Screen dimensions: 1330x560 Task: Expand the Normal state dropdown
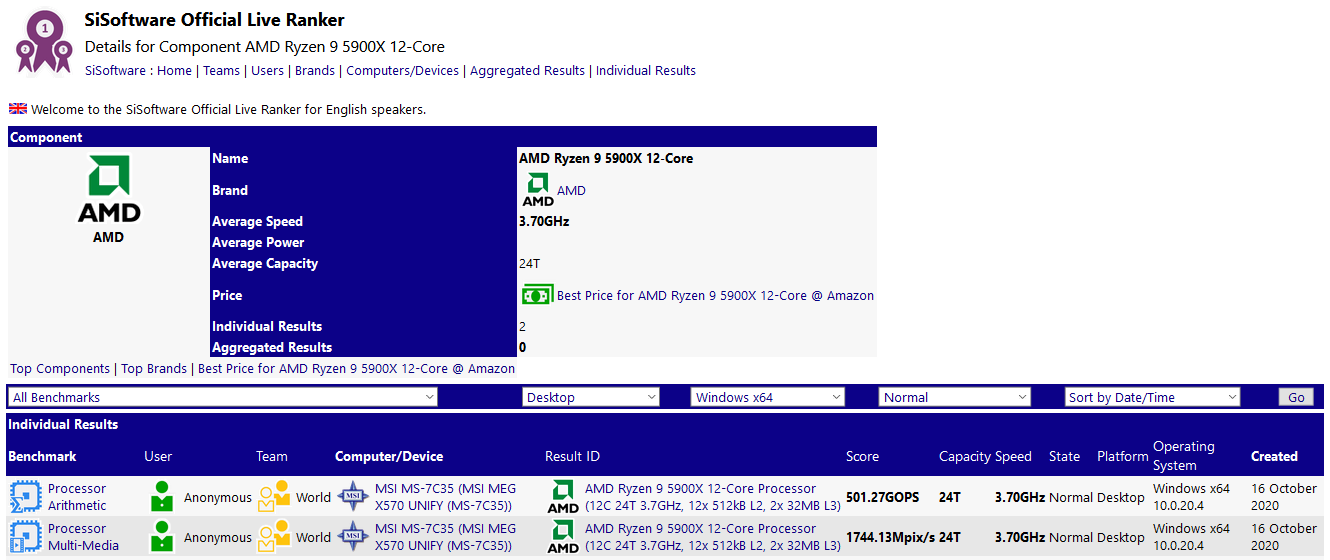tap(954, 397)
